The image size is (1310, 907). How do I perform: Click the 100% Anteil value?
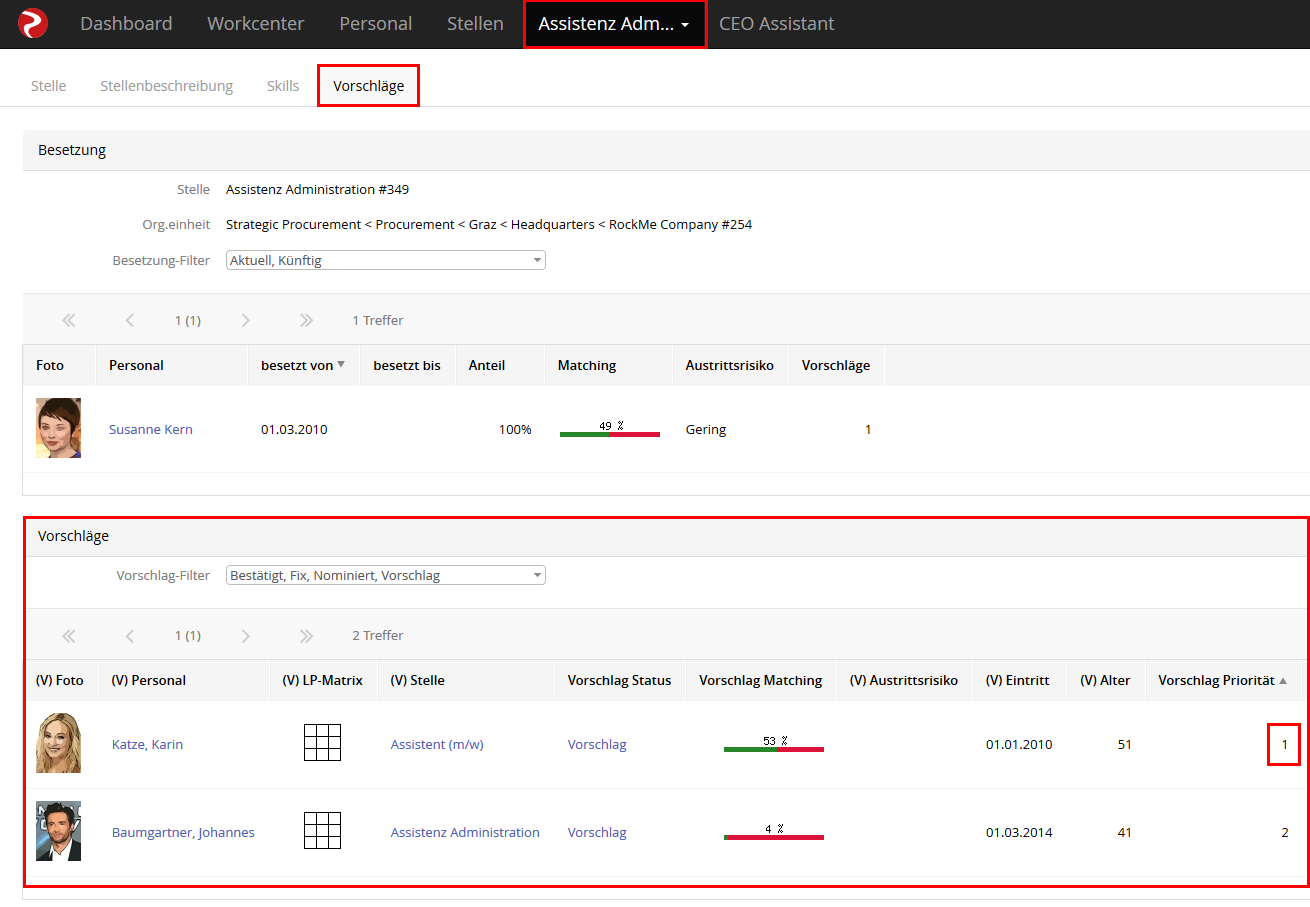pyautogui.click(x=515, y=429)
